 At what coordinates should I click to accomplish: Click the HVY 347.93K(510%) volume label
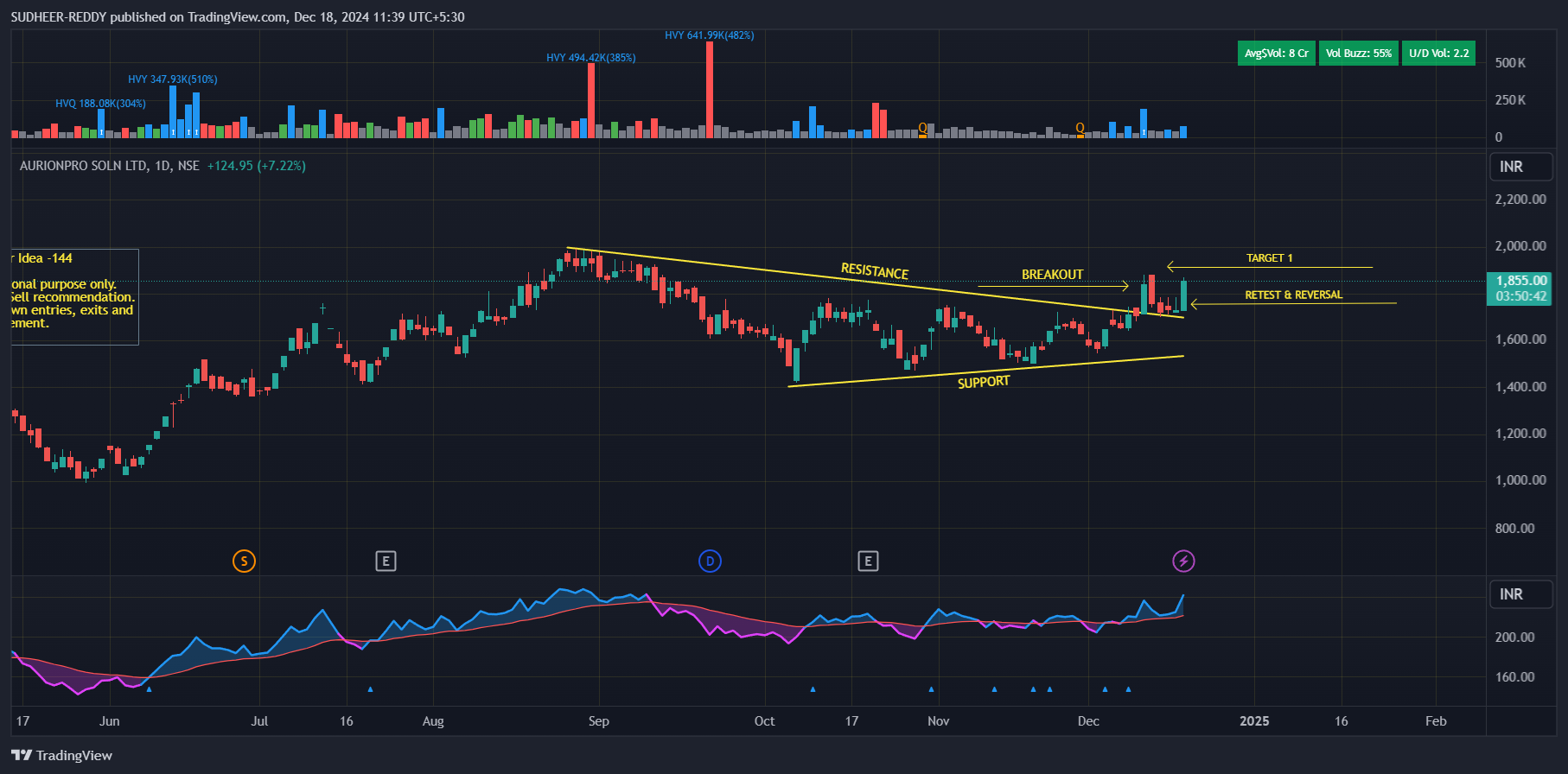pos(173,79)
